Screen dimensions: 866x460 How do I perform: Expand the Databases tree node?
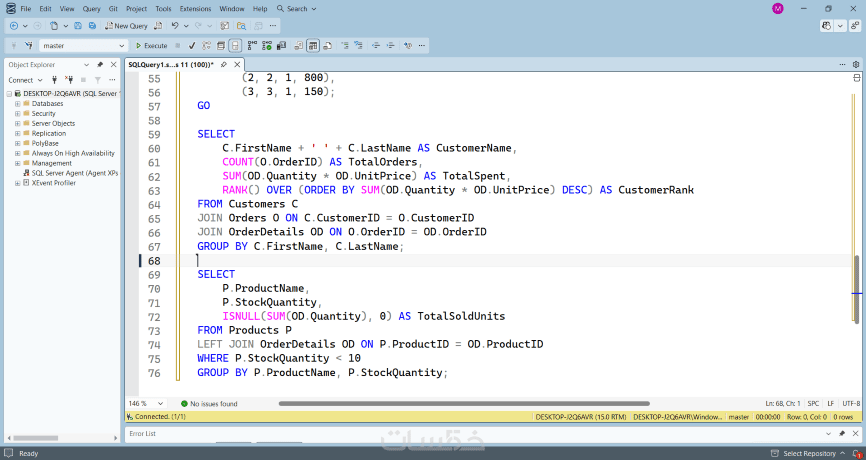18,104
